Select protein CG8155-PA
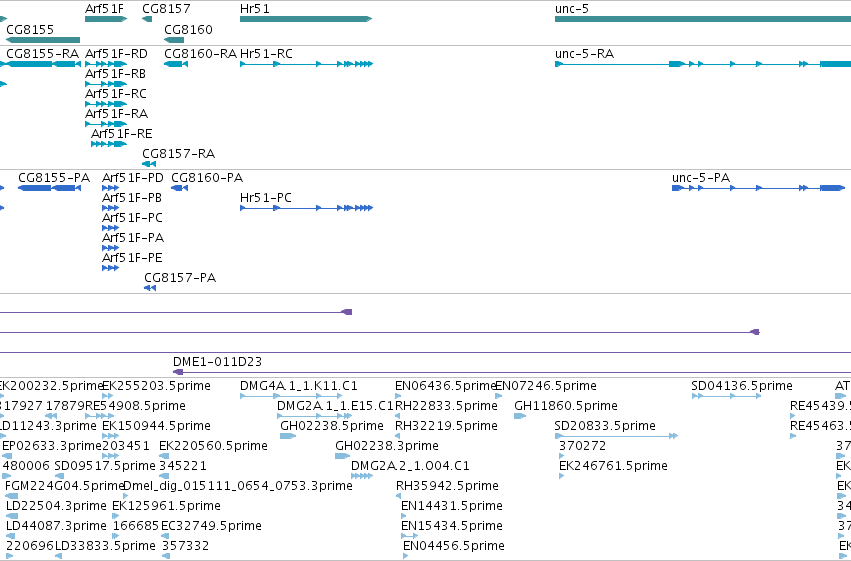This screenshot has height=561, width=851. click(49, 188)
